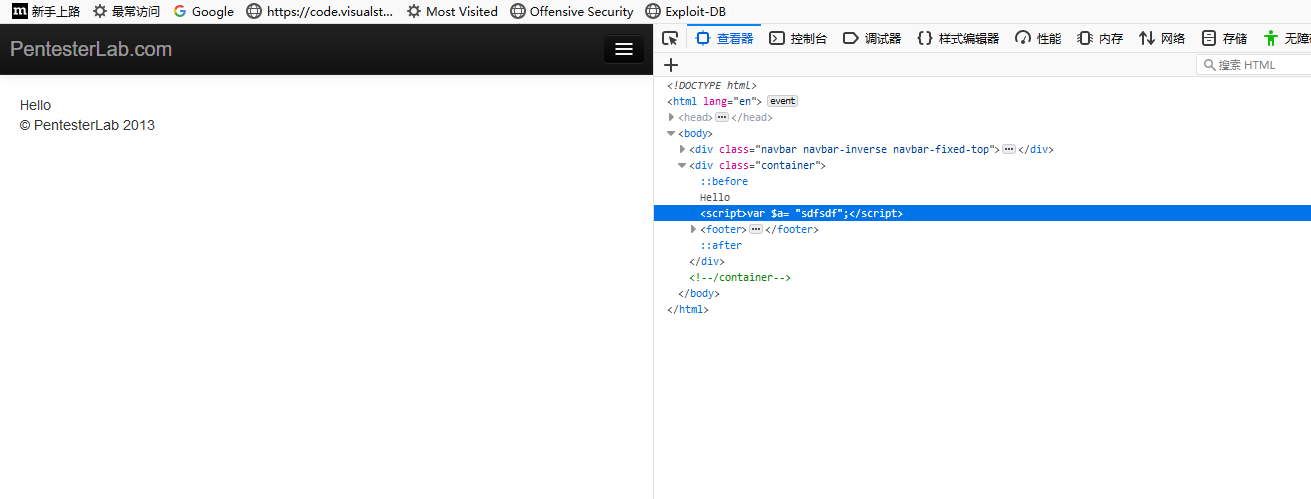Viewport: 1311px width, 499px height.
Task: Open the 新手上路 bookmark
Action: 46,11
